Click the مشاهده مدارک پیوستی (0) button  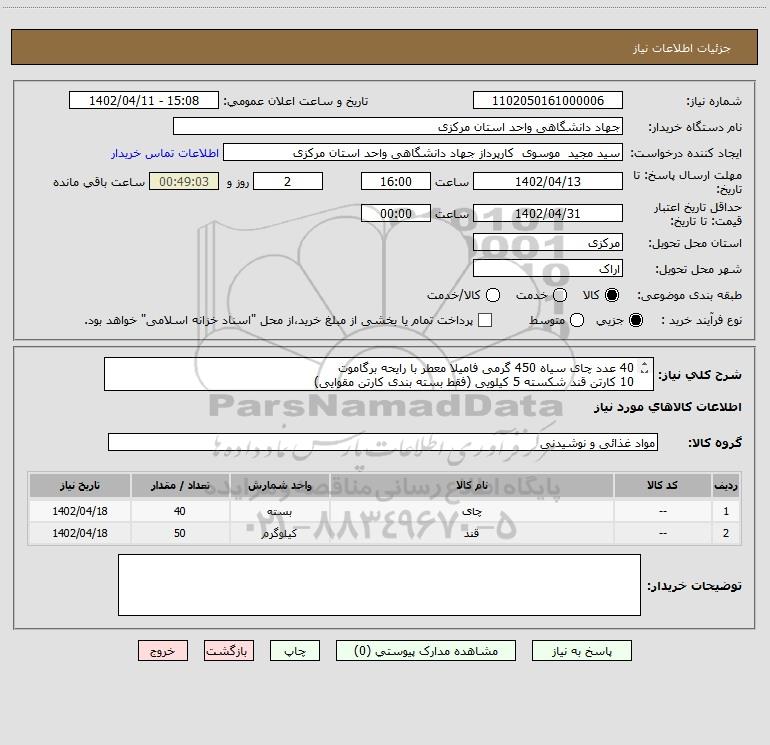click(426, 651)
